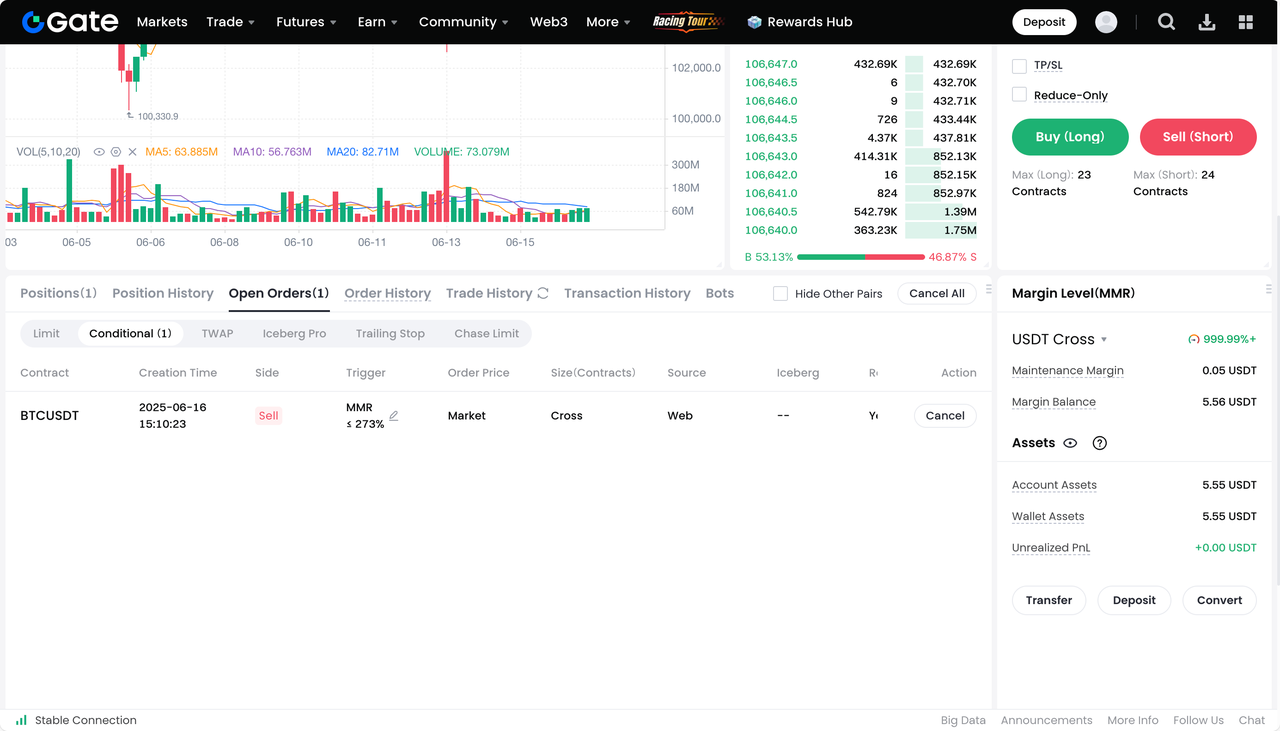The image size is (1280, 731).
Task: Click the buy/sell ratio bar
Action: [x=860, y=257]
